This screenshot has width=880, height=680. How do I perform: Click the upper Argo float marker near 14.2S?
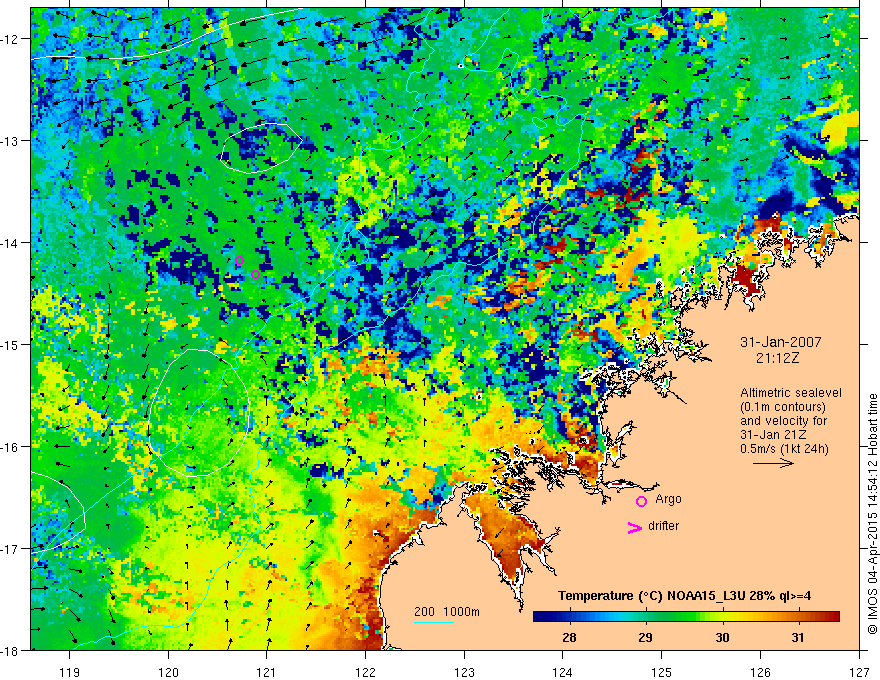[x=240, y=260]
